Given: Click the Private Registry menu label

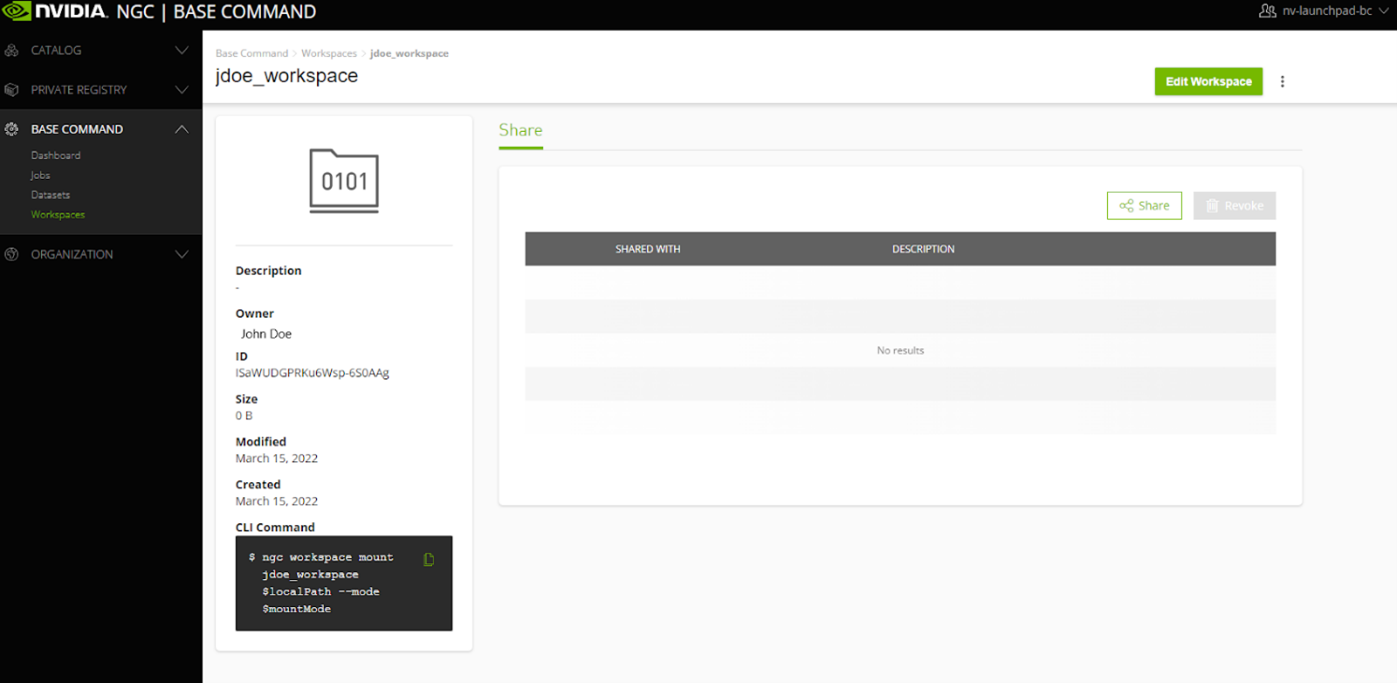Looking at the screenshot, I should [x=79, y=90].
